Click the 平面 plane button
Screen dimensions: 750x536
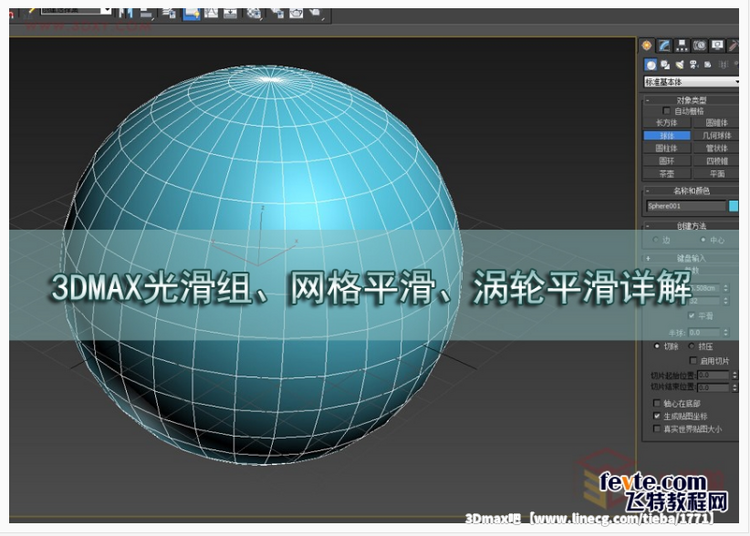point(716,174)
